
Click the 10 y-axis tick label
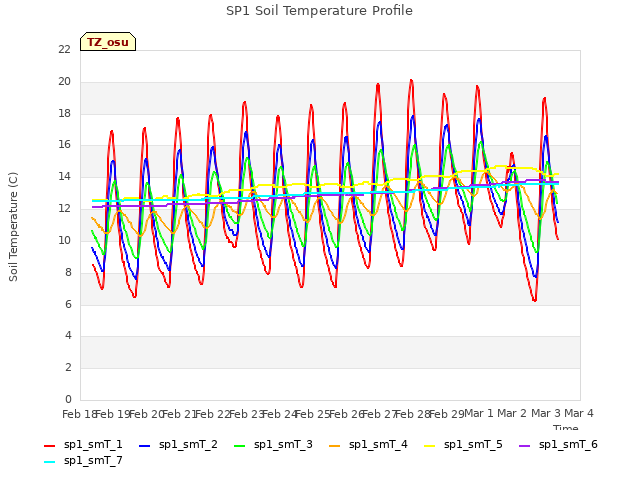click(x=64, y=240)
